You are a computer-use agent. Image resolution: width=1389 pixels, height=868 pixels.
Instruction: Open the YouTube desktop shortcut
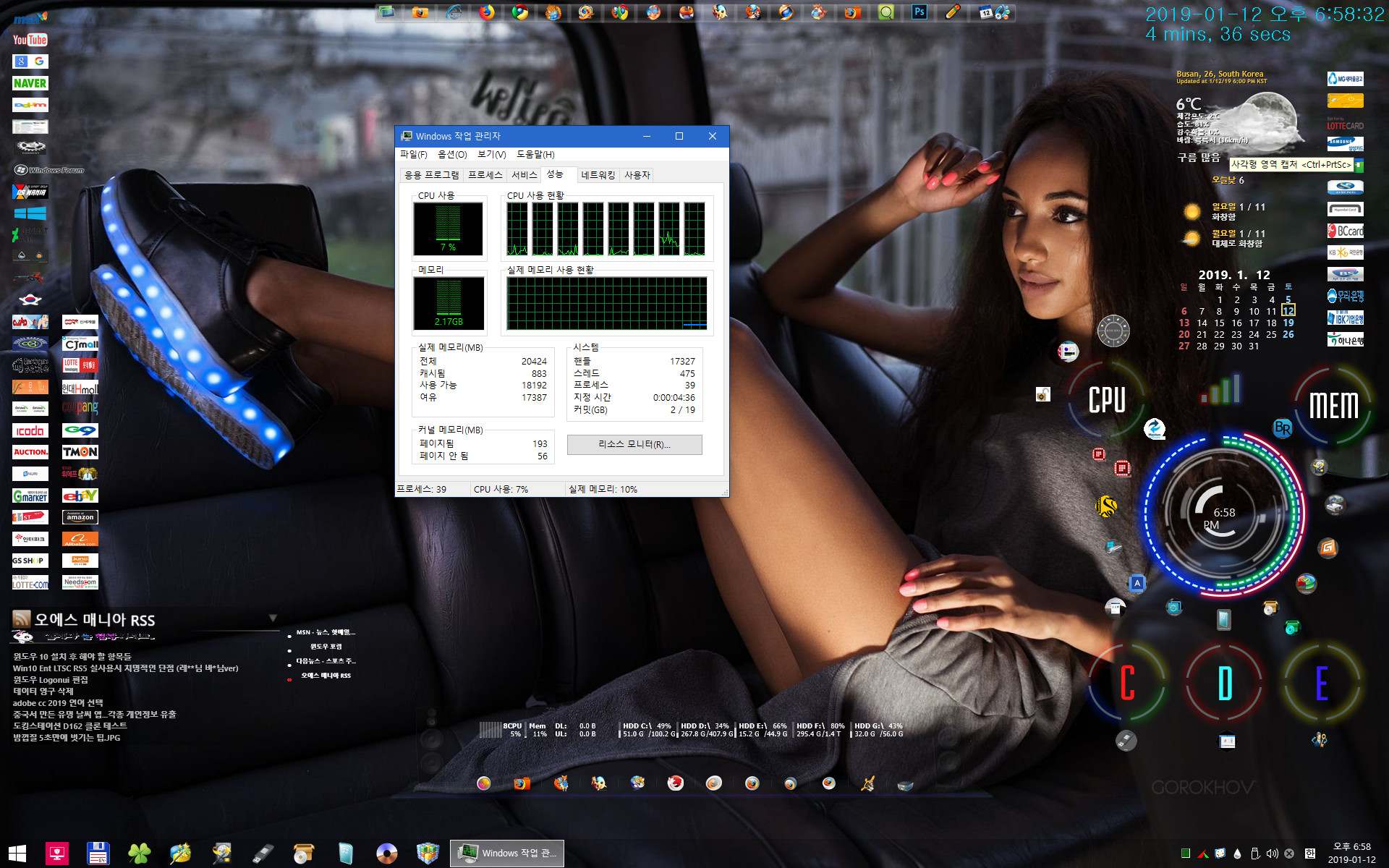point(30,40)
